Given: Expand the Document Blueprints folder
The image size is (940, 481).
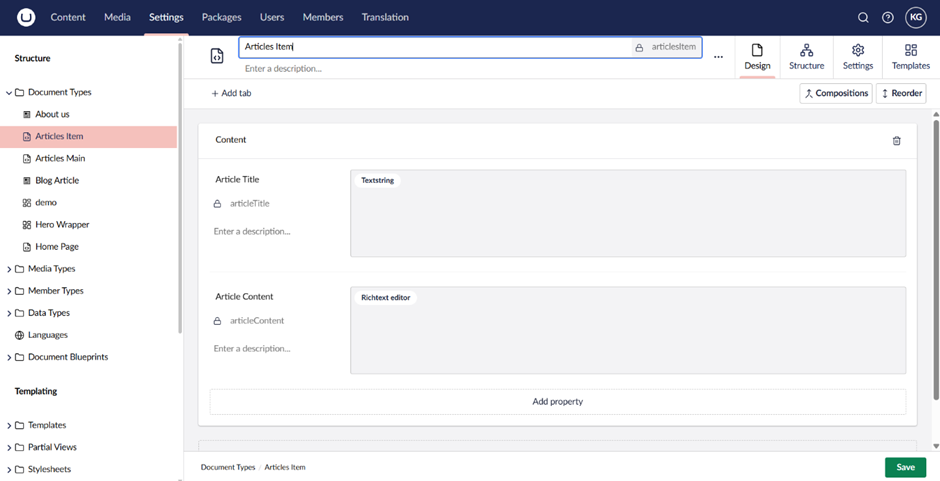Looking at the screenshot, I should [x=8, y=357].
